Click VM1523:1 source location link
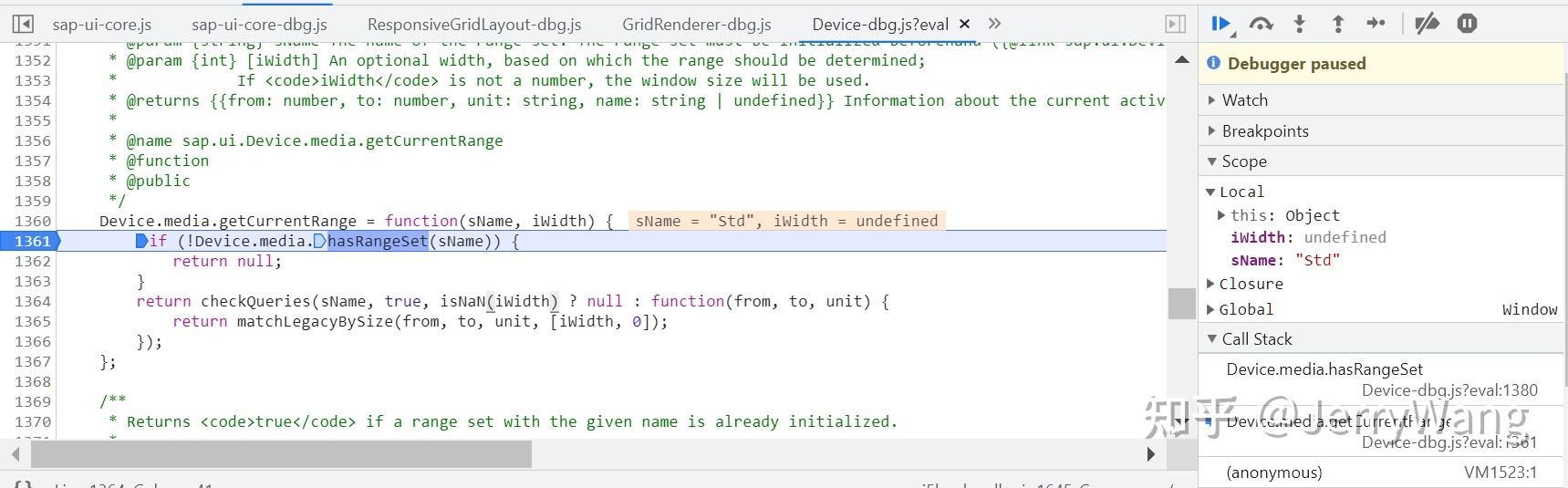The image size is (1568, 488). (x=1501, y=472)
